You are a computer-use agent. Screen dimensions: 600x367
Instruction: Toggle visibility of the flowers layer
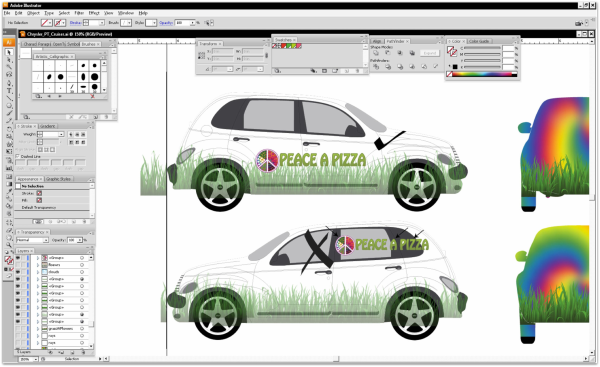18,265
